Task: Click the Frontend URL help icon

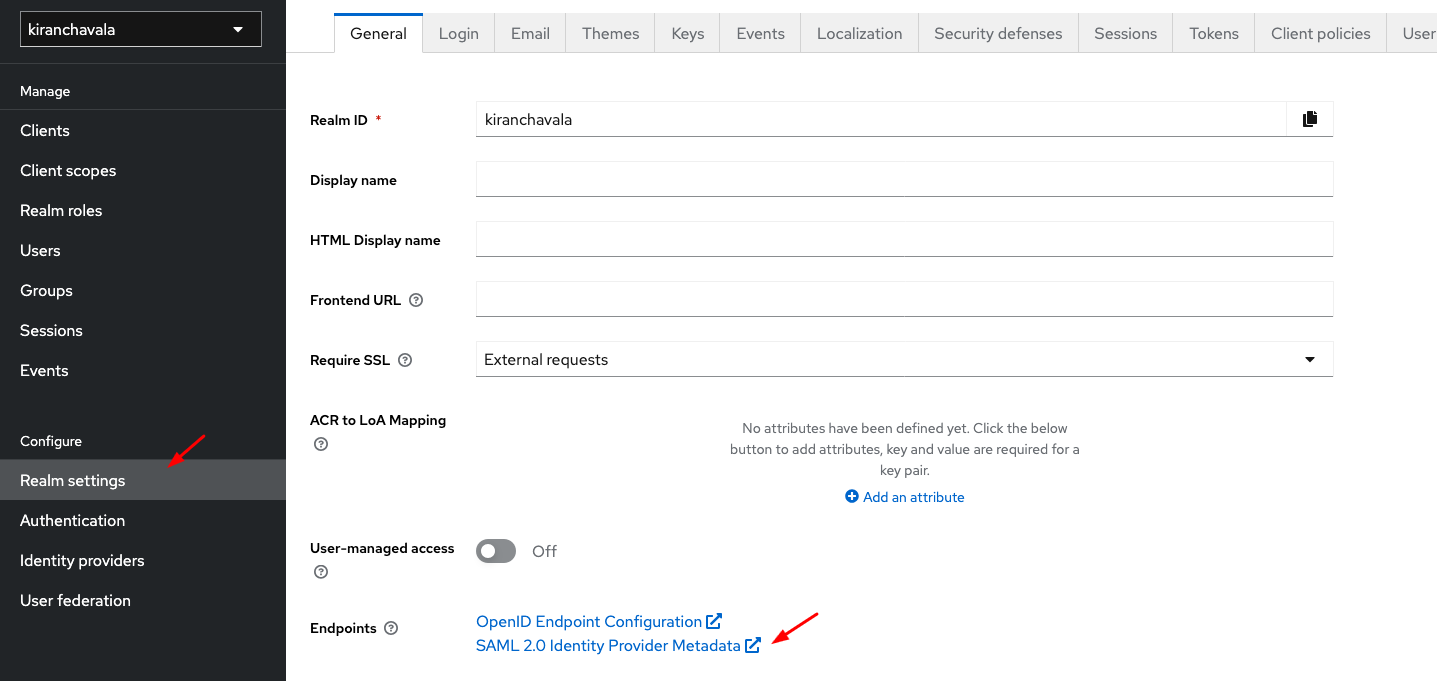Action: click(416, 300)
